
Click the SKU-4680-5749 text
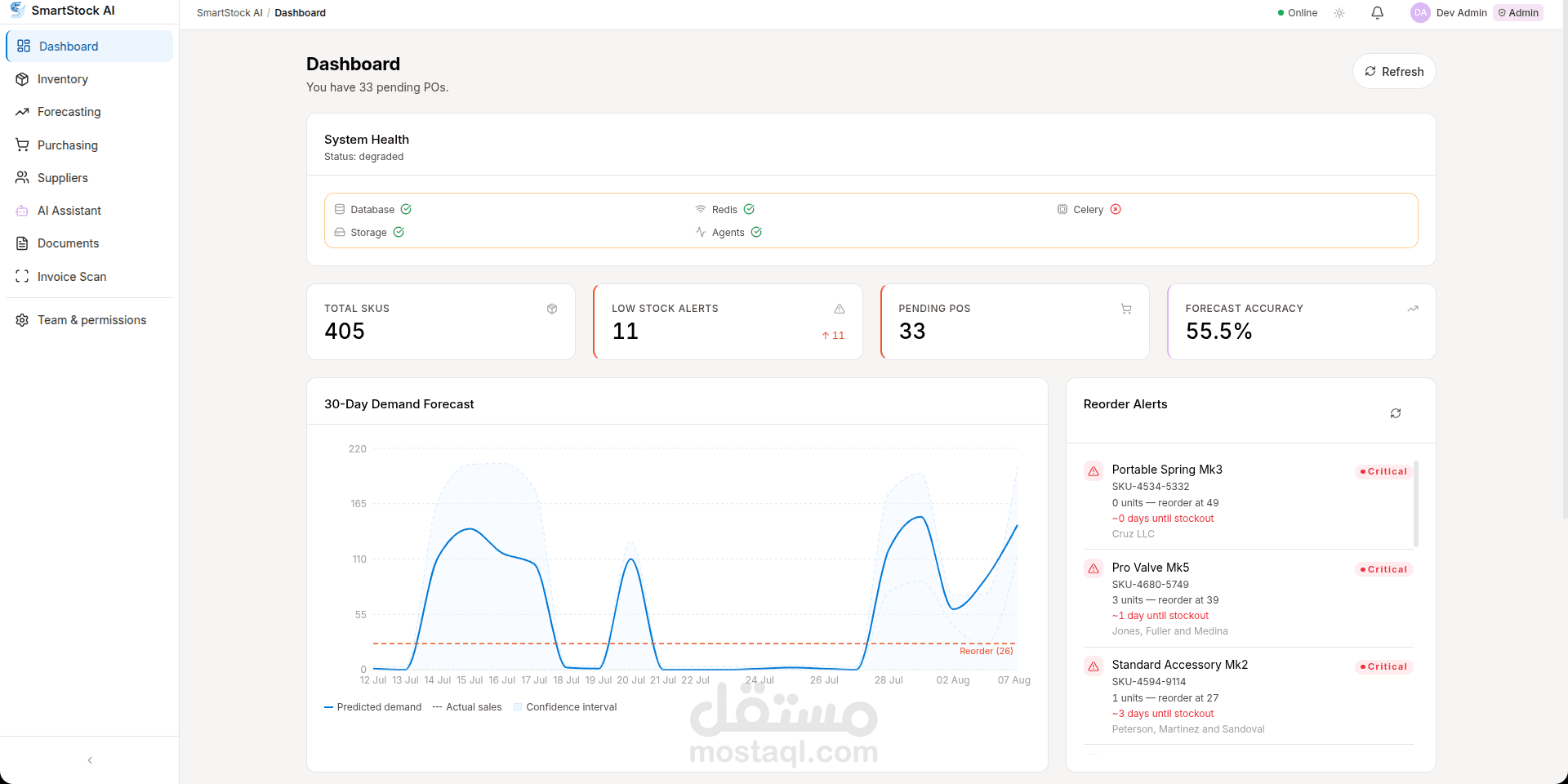pyautogui.click(x=1151, y=585)
